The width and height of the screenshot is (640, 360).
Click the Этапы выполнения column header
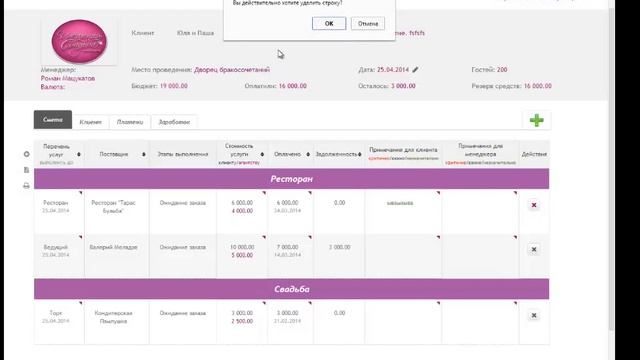pos(182,154)
